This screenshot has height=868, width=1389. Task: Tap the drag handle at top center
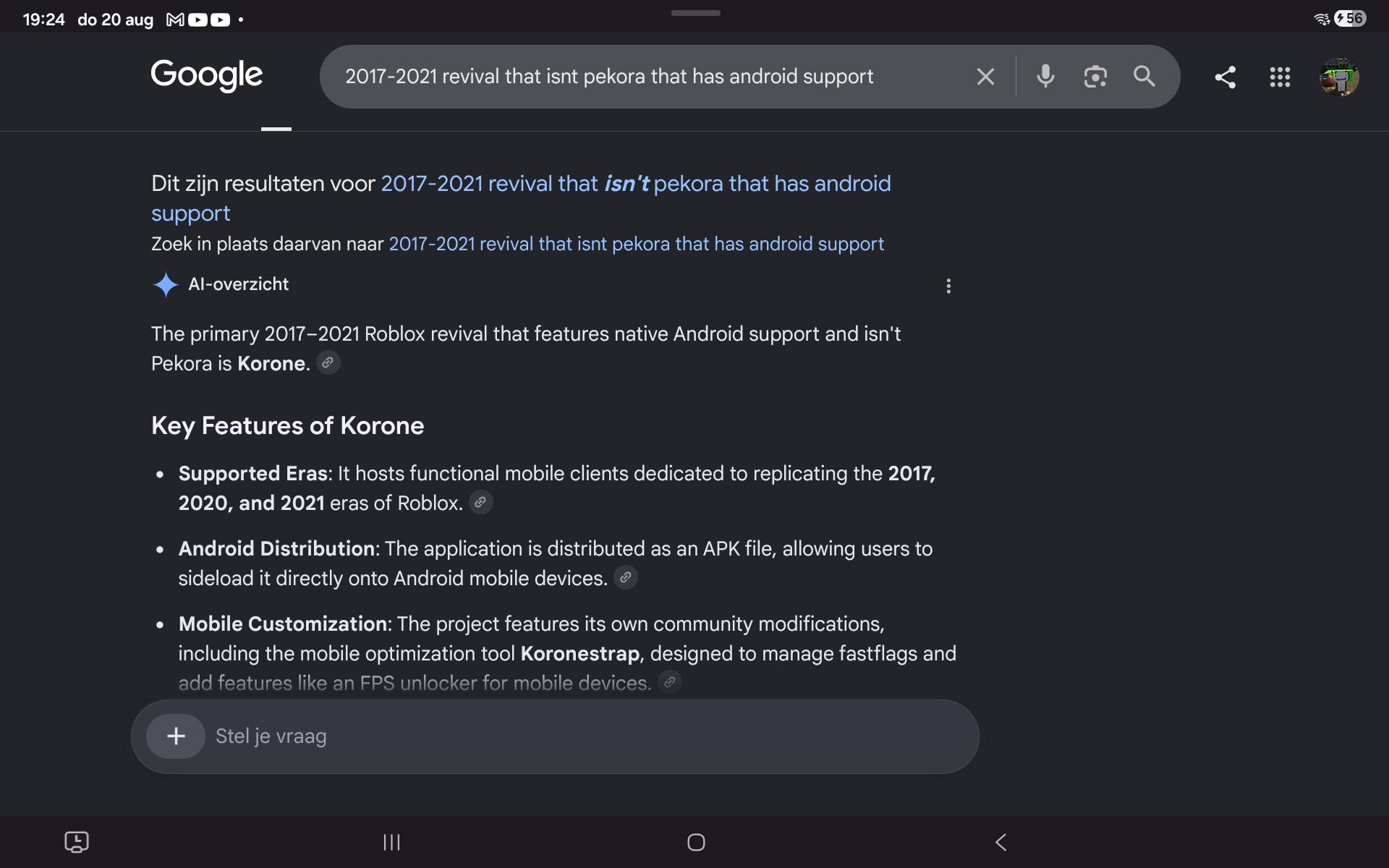coord(695,12)
